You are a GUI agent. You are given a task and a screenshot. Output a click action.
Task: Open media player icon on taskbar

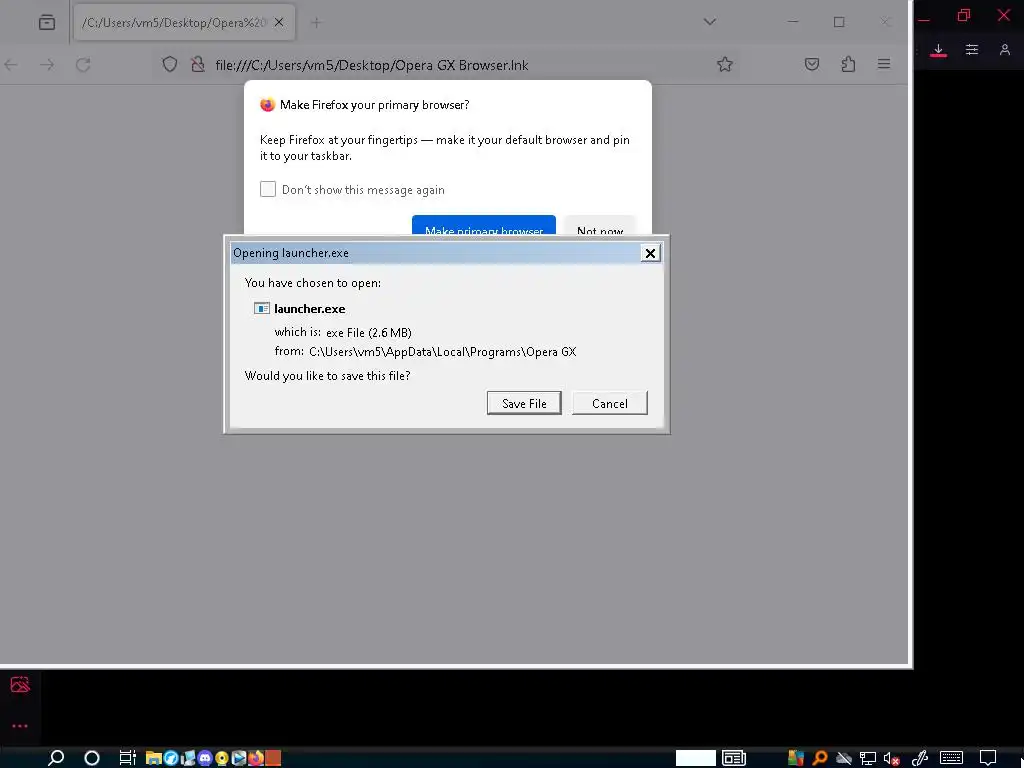(x=238, y=758)
